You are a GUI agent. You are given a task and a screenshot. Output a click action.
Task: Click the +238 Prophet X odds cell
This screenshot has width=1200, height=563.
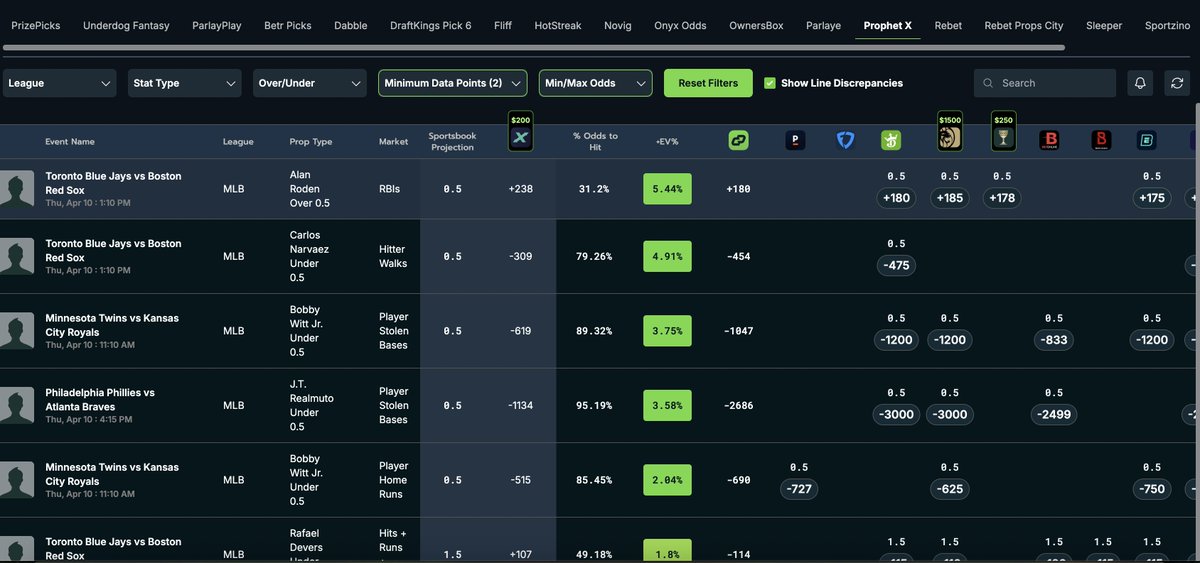click(520, 189)
